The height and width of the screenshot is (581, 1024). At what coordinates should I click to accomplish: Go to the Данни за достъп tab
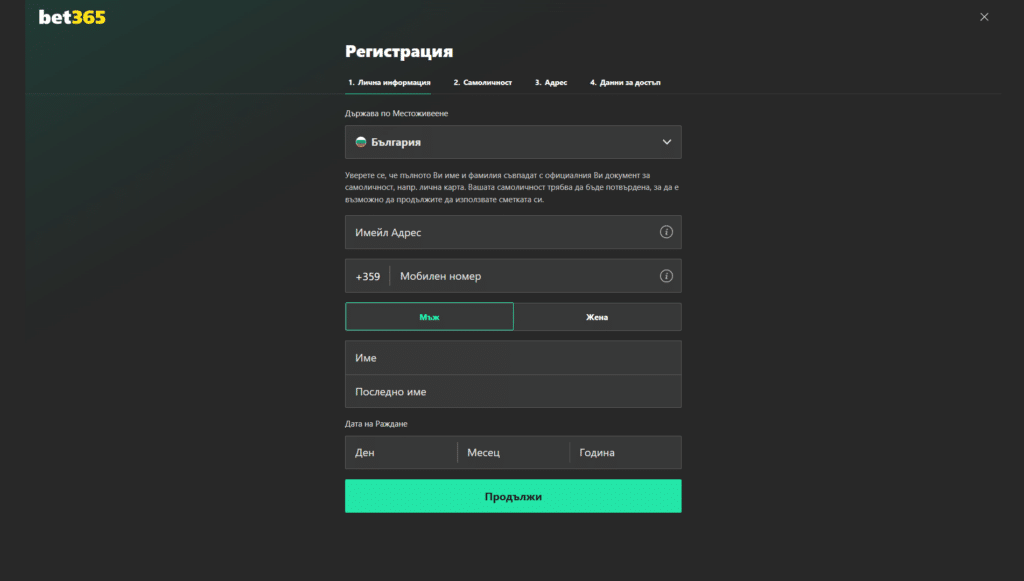[625, 82]
